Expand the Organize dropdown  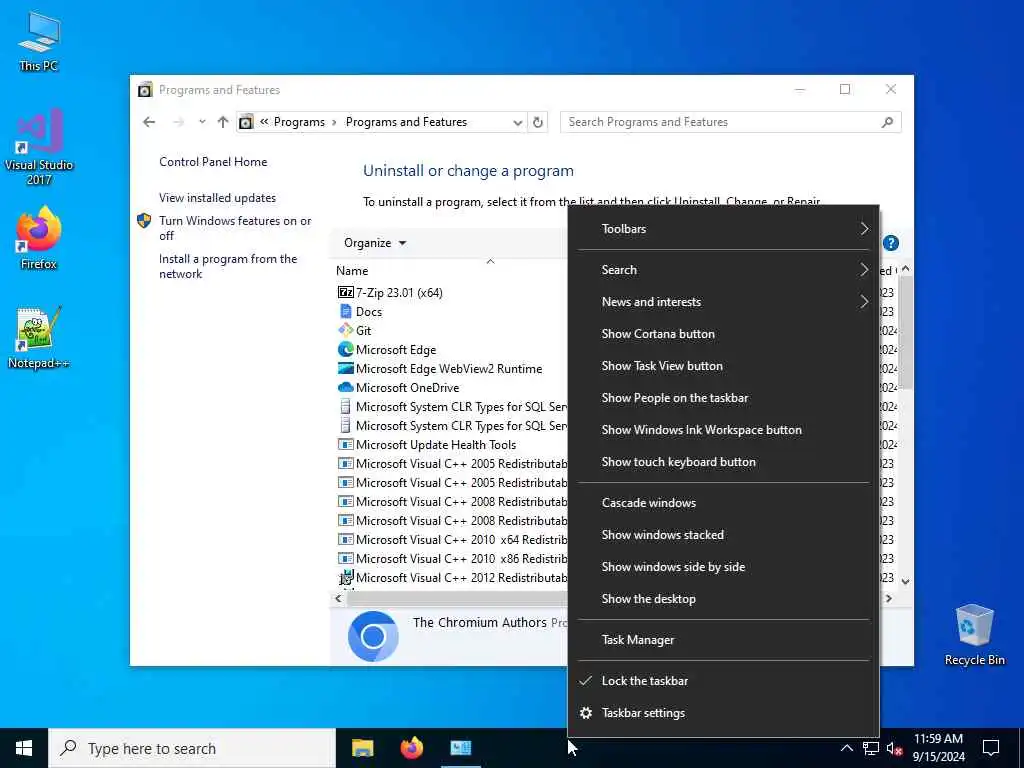pos(375,243)
